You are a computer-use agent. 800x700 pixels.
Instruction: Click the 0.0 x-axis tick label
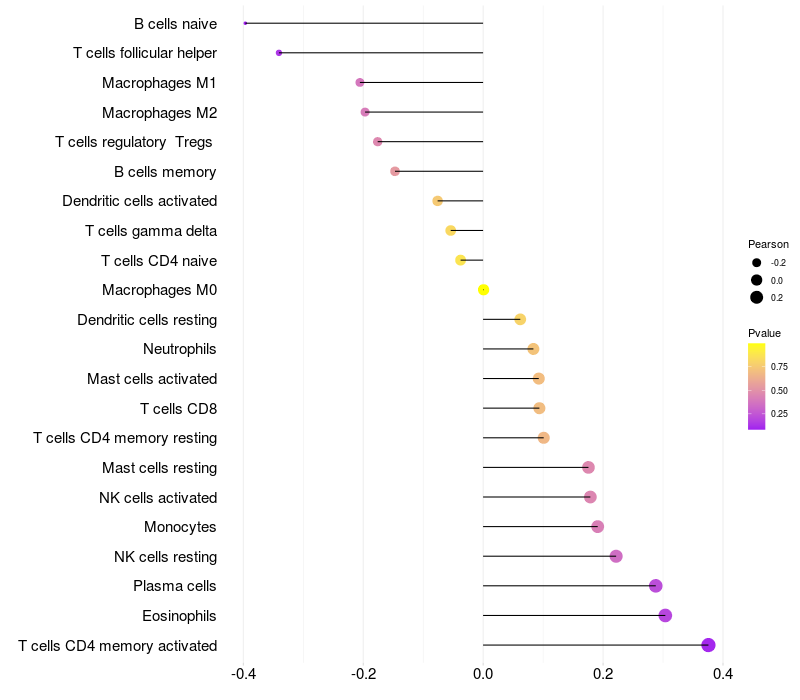tap(483, 674)
